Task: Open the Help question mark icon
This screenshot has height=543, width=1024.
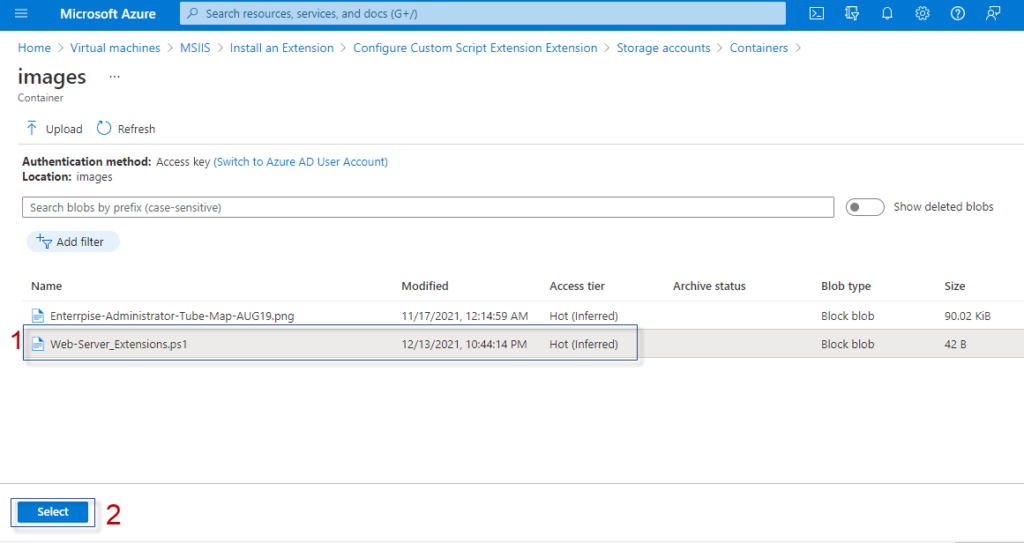Action: click(x=957, y=13)
